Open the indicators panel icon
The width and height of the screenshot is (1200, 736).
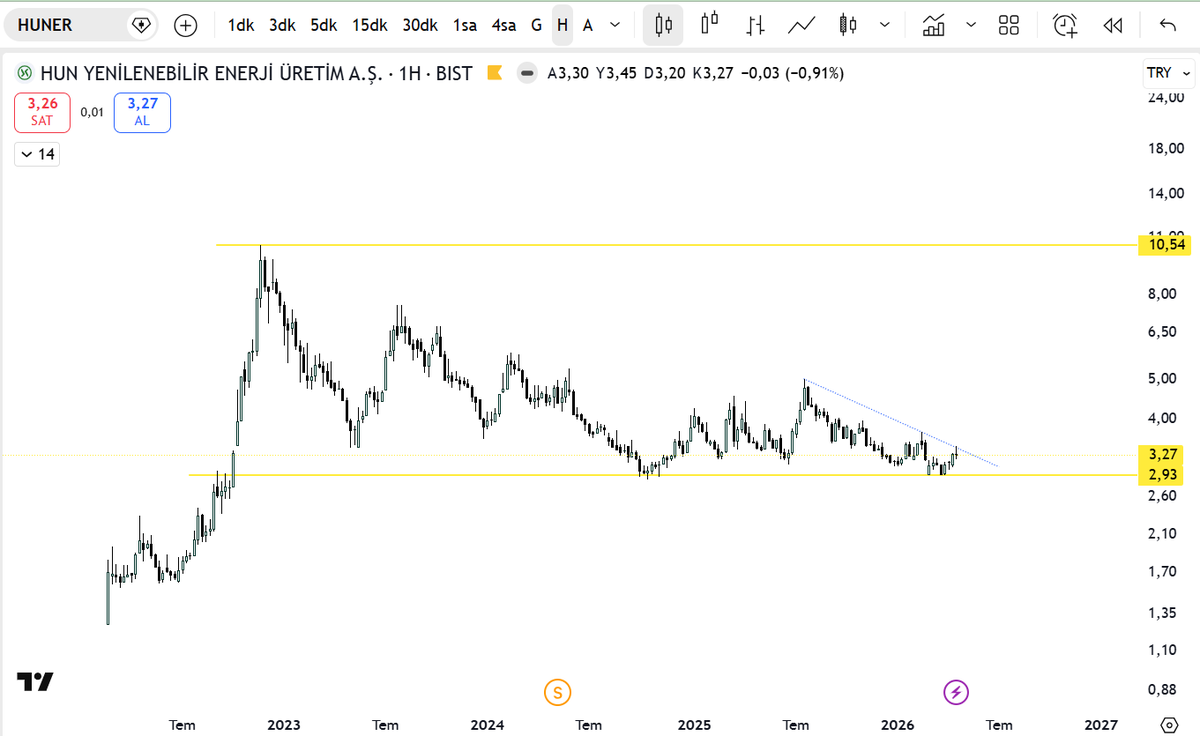[934, 25]
